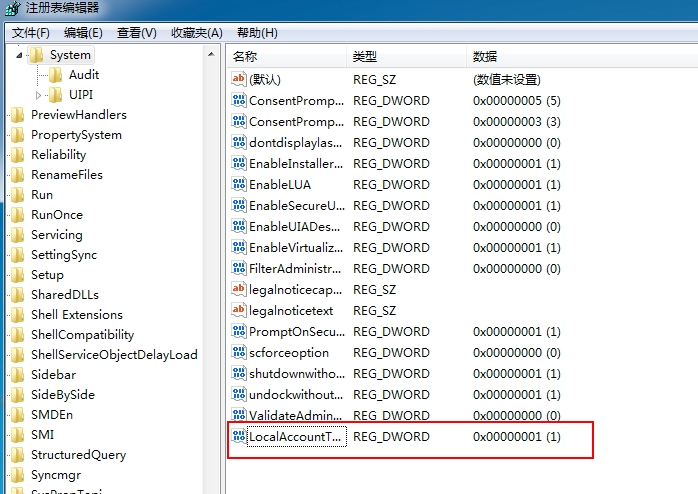Open the 收藏夹(A) menu
The height and width of the screenshot is (494, 698).
pos(196,33)
